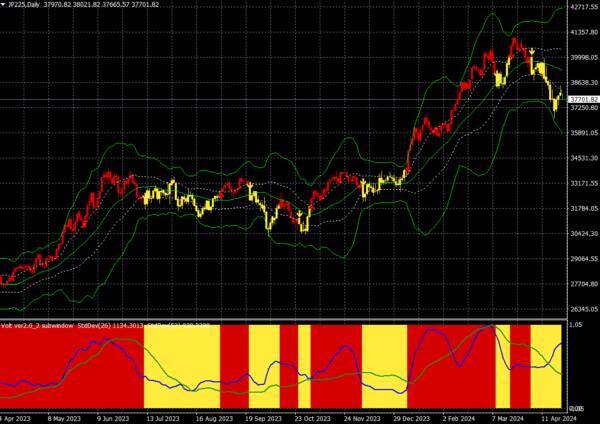Click the triangle beside JP225,Daily title
This screenshot has height=424, width=600.
(3, 5)
